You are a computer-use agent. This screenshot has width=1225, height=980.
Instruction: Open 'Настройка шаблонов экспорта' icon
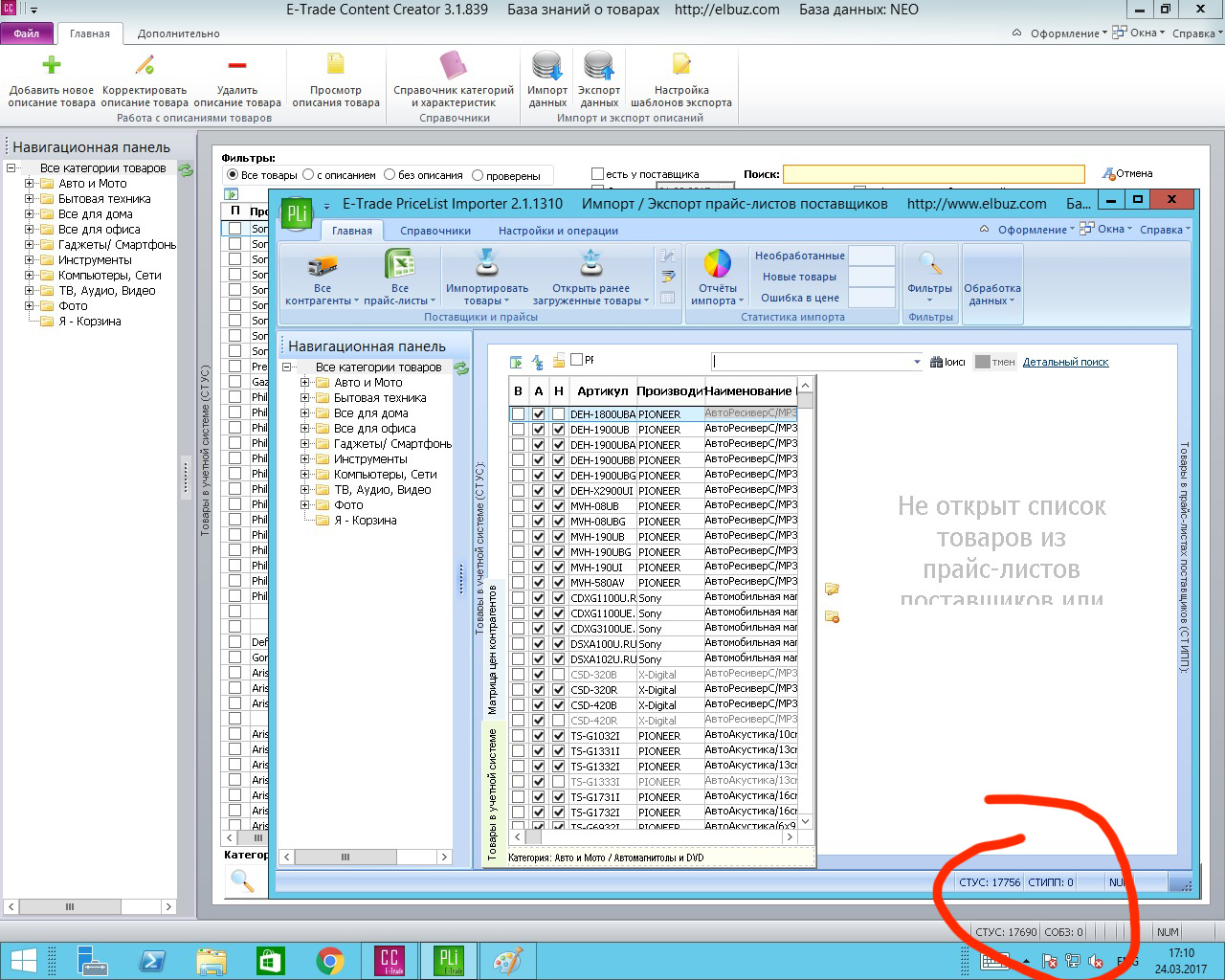(x=681, y=65)
